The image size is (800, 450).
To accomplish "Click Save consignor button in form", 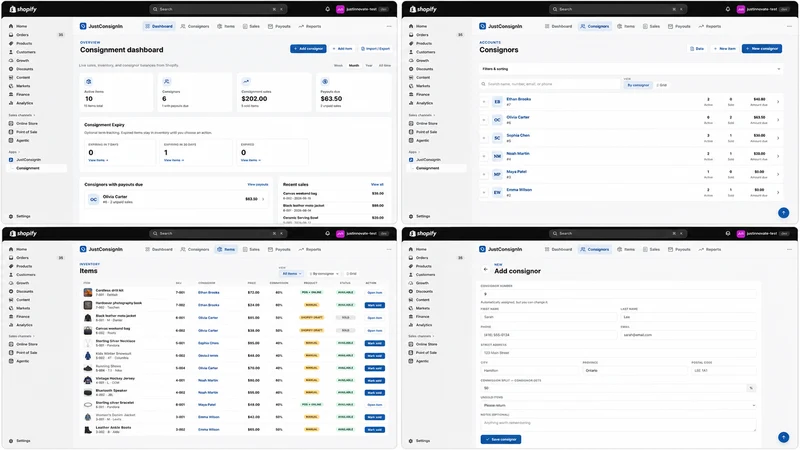I will [x=501, y=439].
